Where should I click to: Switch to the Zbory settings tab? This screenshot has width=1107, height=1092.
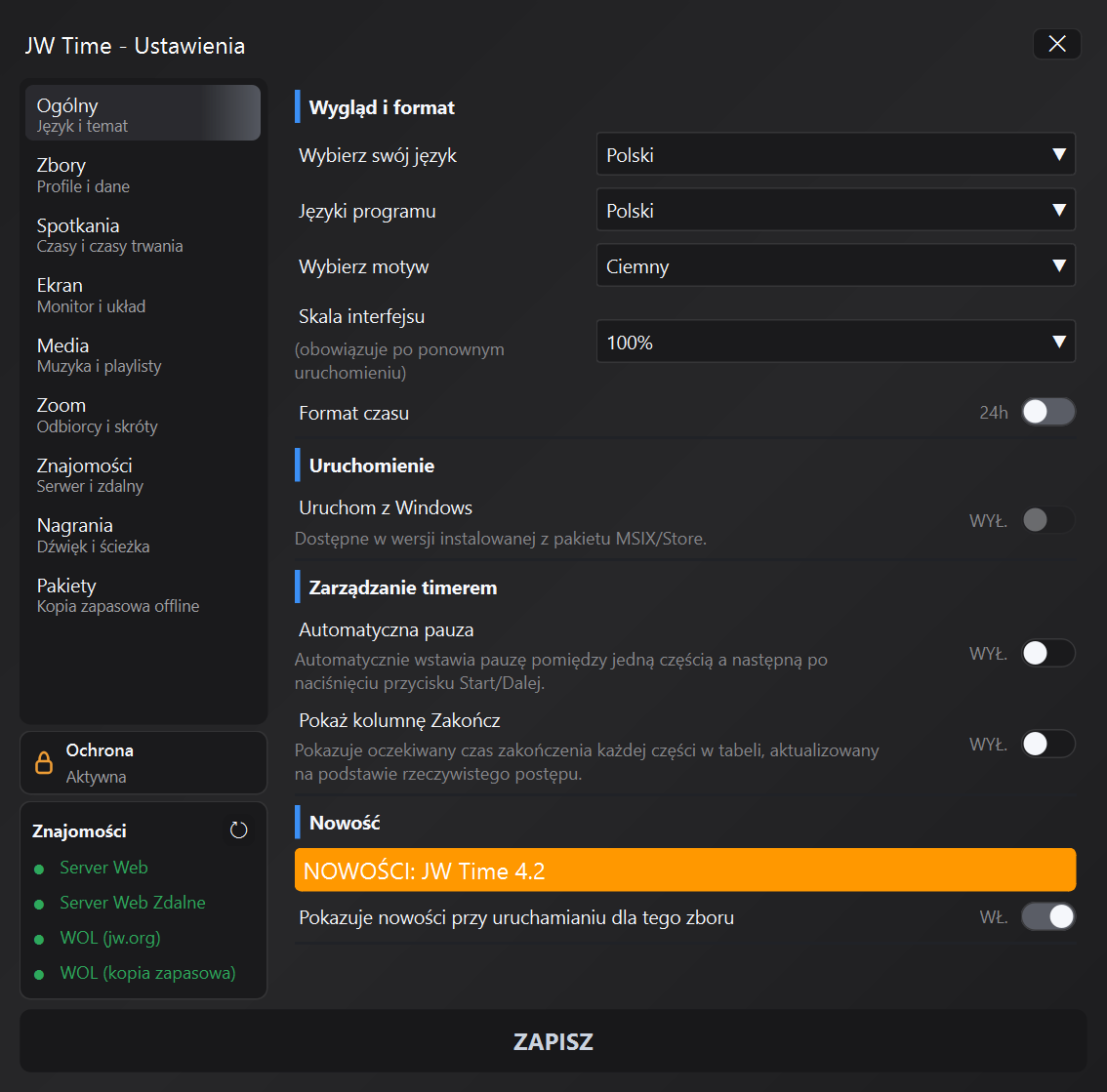pyautogui.click(x=143, y=175)
